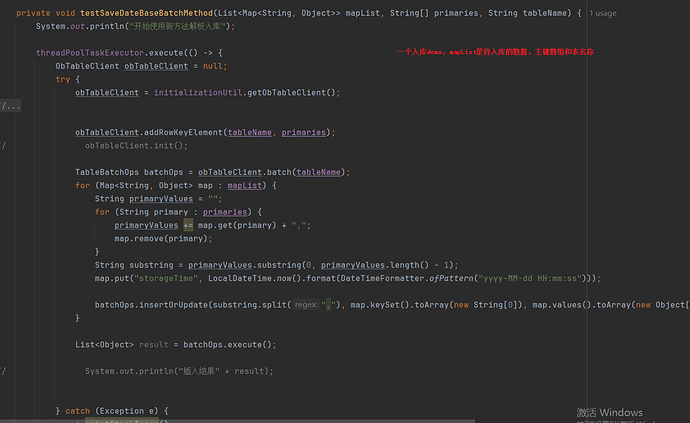Click primaryValues in its String declaration
Screen dimensions: 690x423
[x=161, y=199]
